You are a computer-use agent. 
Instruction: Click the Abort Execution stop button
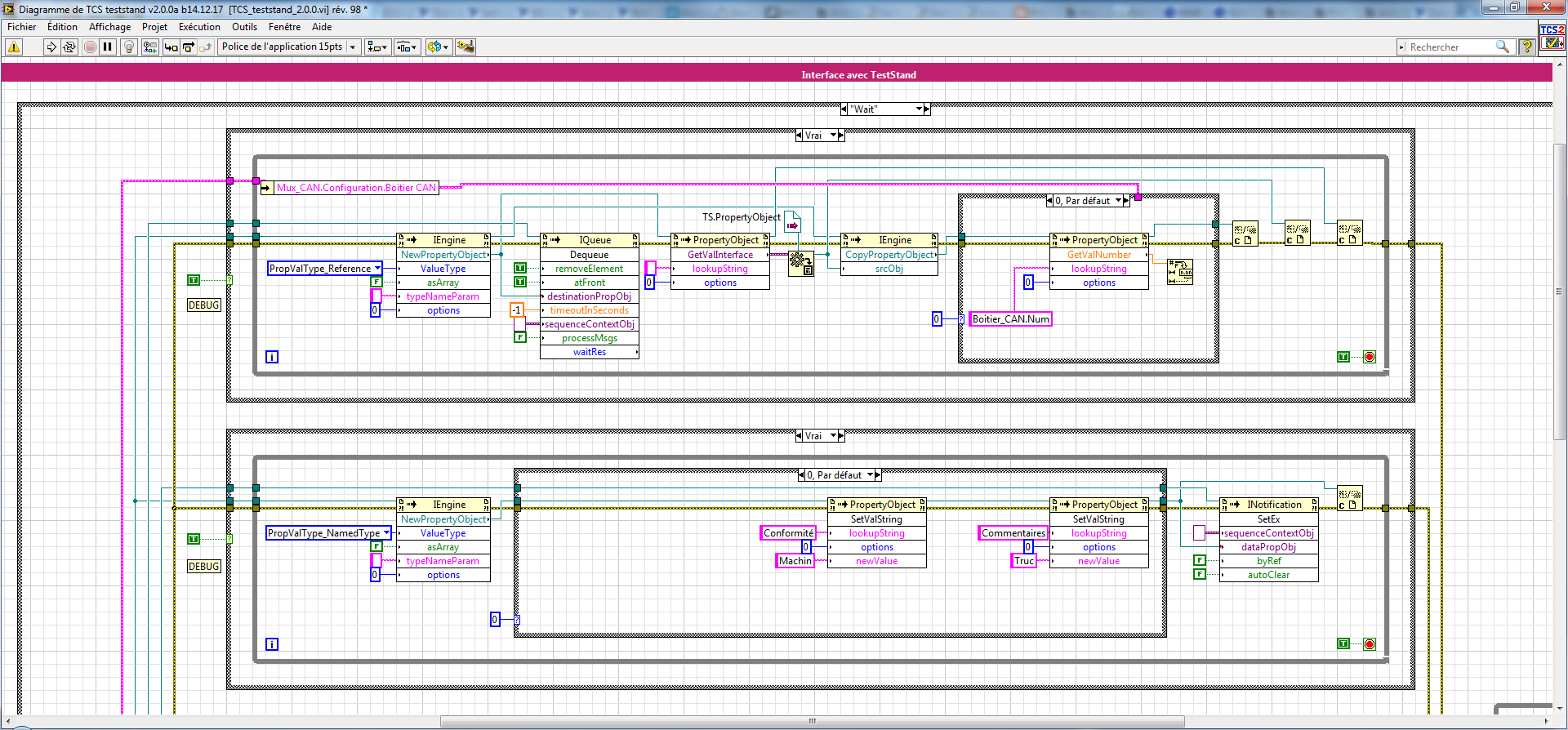pos(90,47)
